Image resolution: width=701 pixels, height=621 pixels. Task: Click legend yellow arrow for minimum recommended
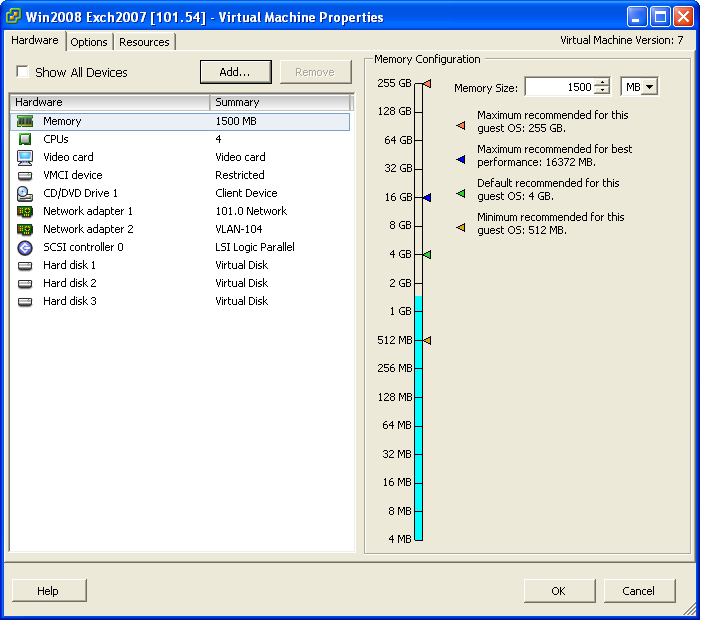[x=460, y=228]
